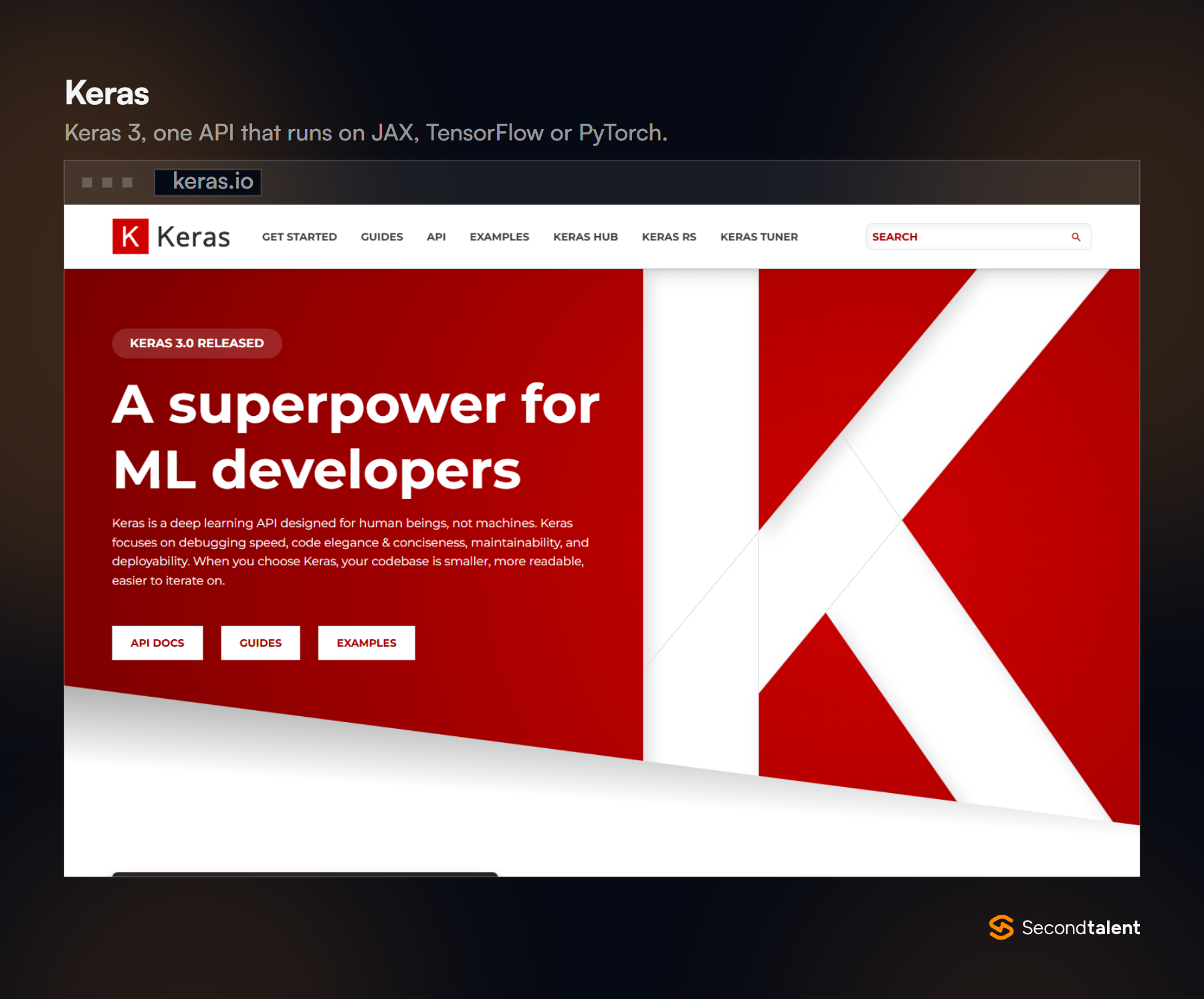Click the Secondtalent logo icon
This screenshot has width=1204, height=999.
(1001, 927)
